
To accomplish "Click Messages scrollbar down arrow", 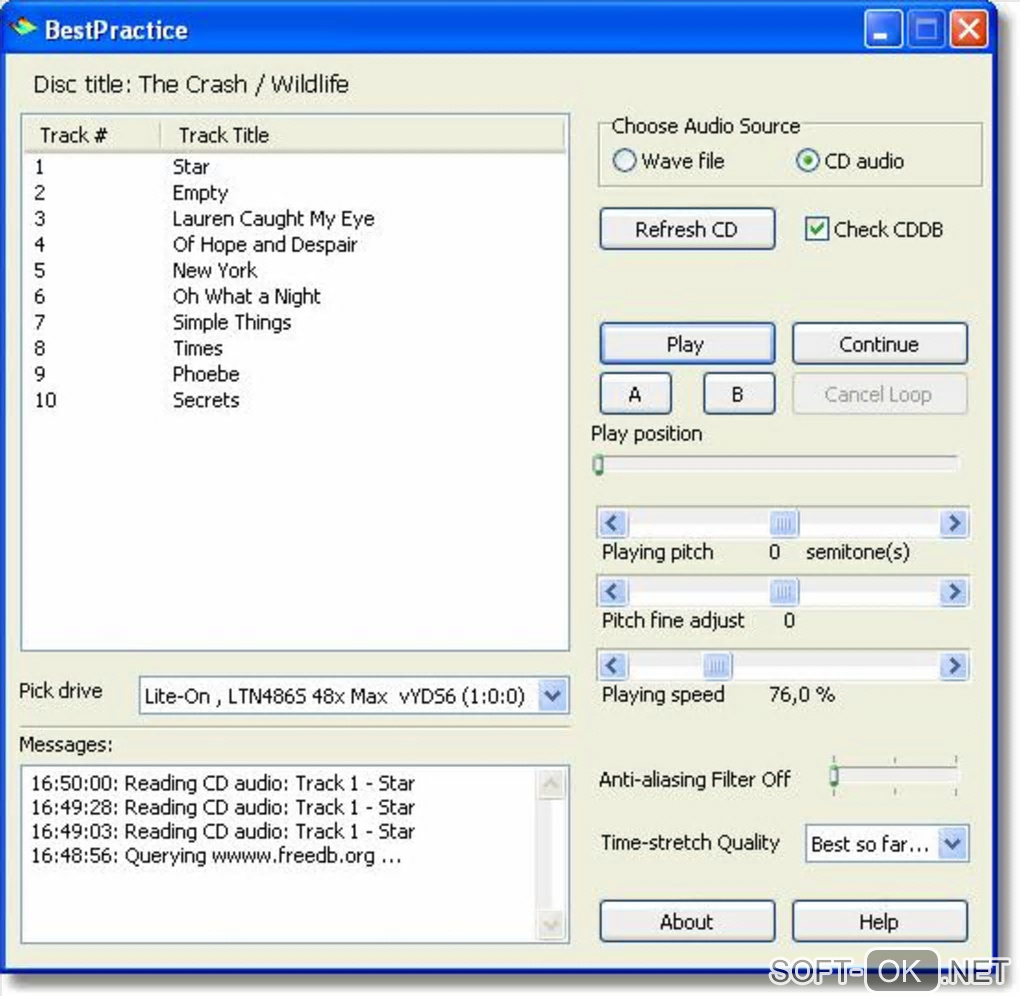I will (551, 924).
